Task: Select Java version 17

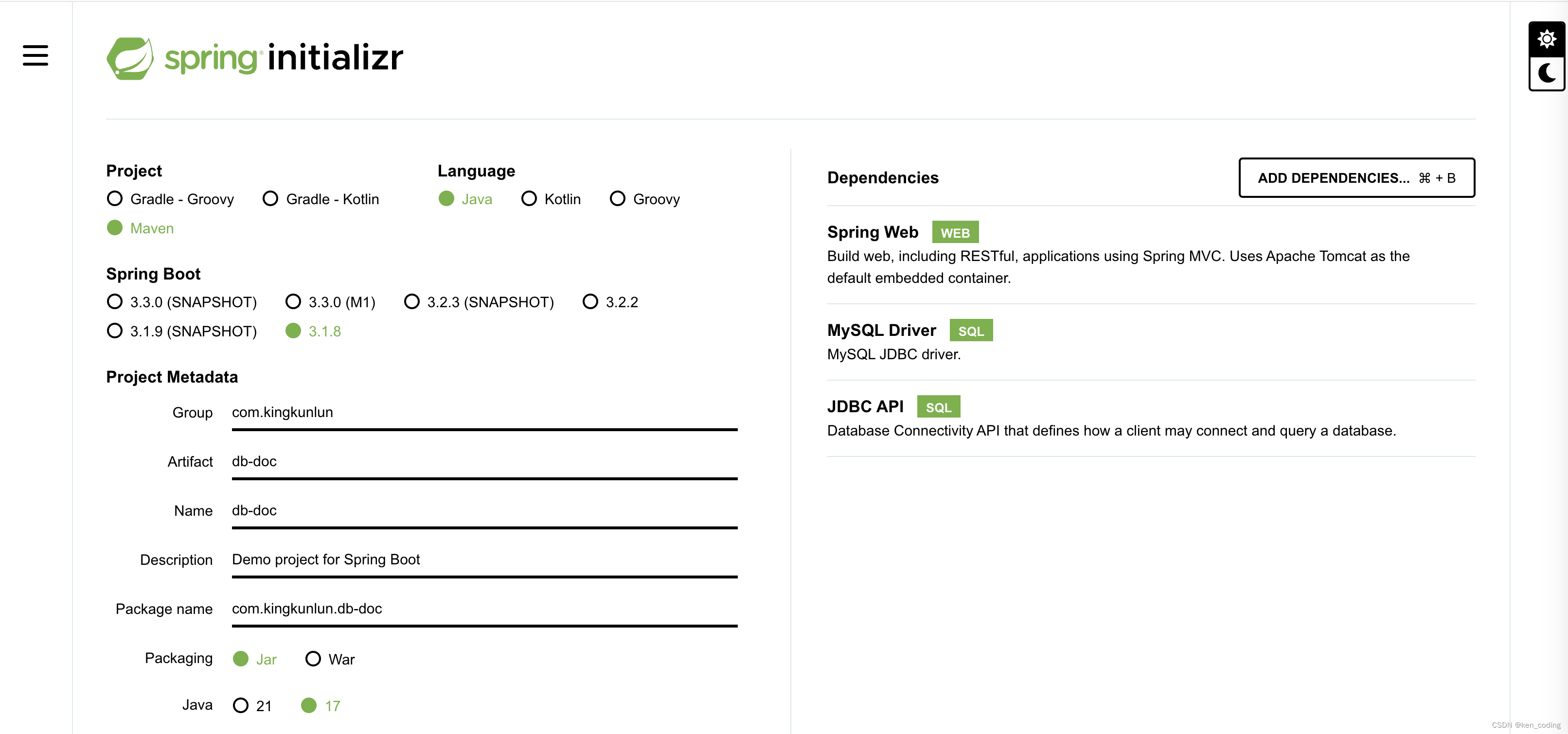Action: pos(321,705)
